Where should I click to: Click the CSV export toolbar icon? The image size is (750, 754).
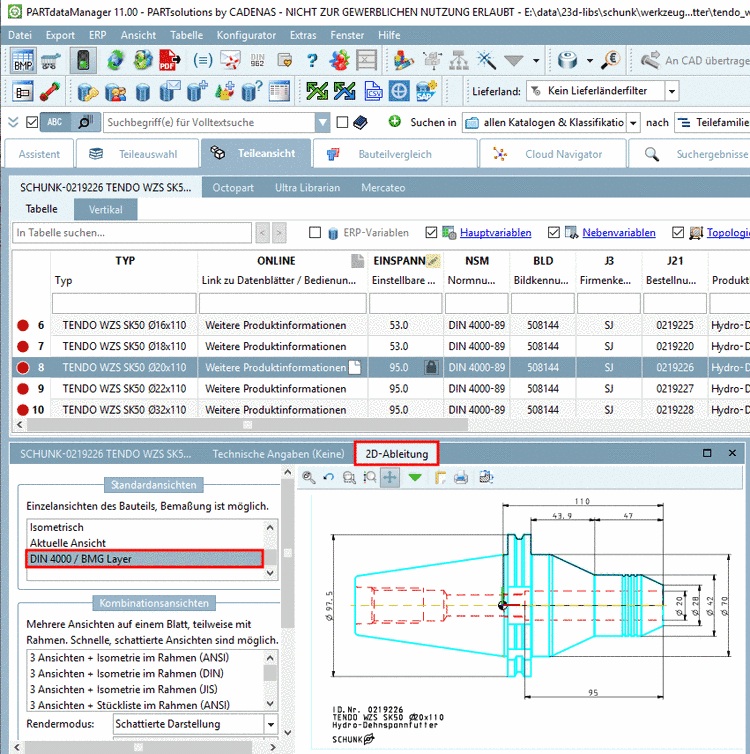coord(373,91)
